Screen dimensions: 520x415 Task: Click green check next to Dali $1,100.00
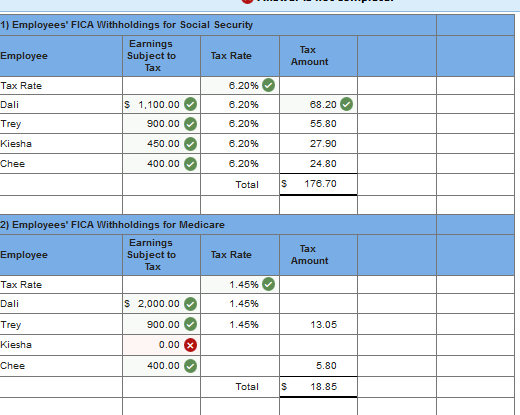coord(190,104)
